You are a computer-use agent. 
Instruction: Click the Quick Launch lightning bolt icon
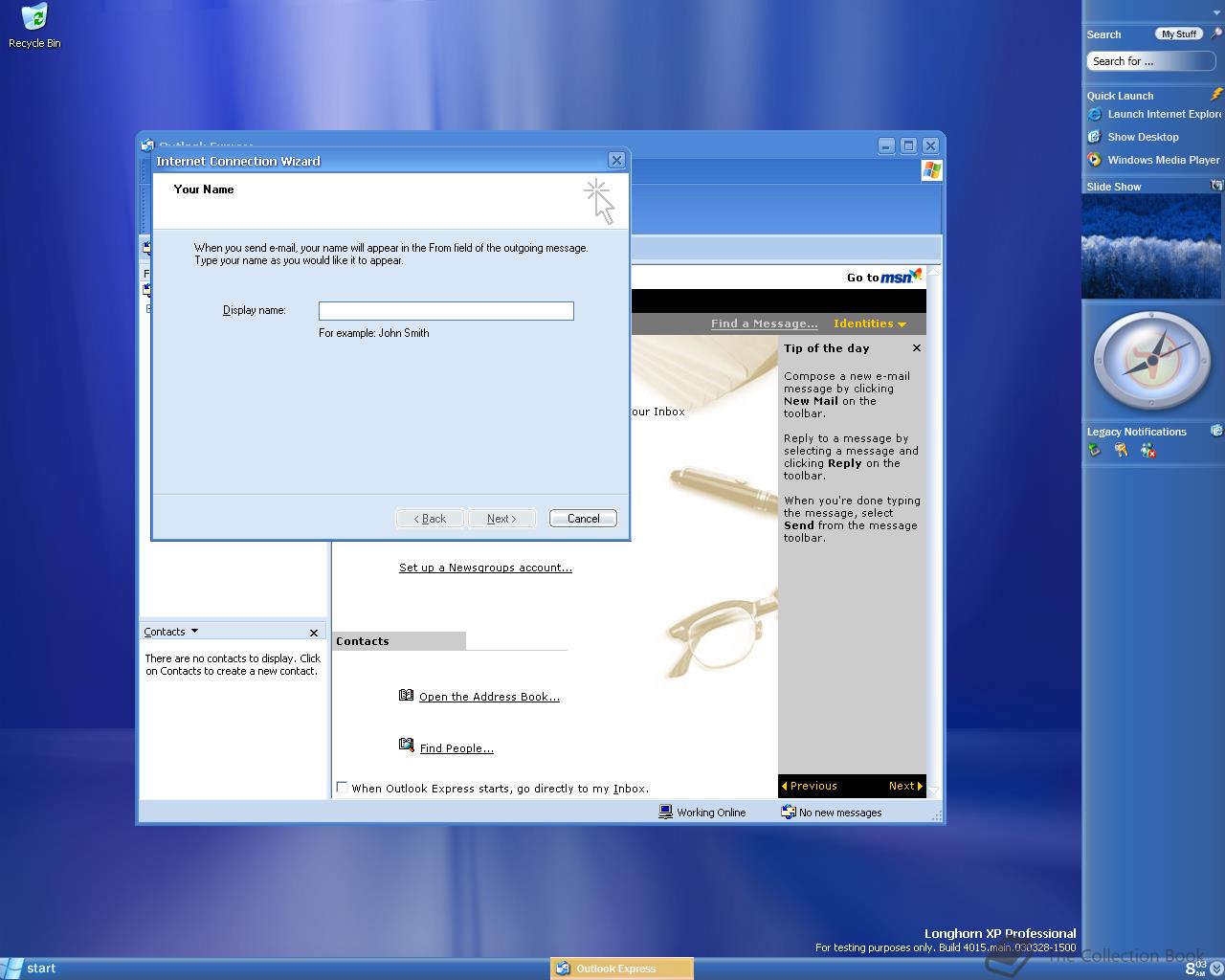tap(1216, 94)
